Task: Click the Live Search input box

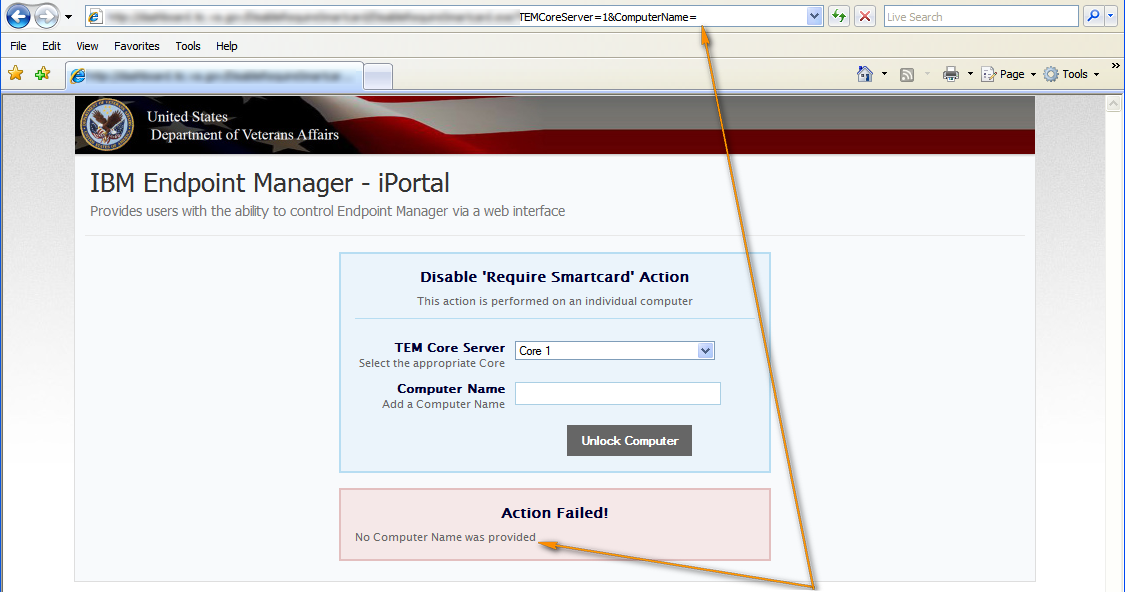Action: (981, 17)
